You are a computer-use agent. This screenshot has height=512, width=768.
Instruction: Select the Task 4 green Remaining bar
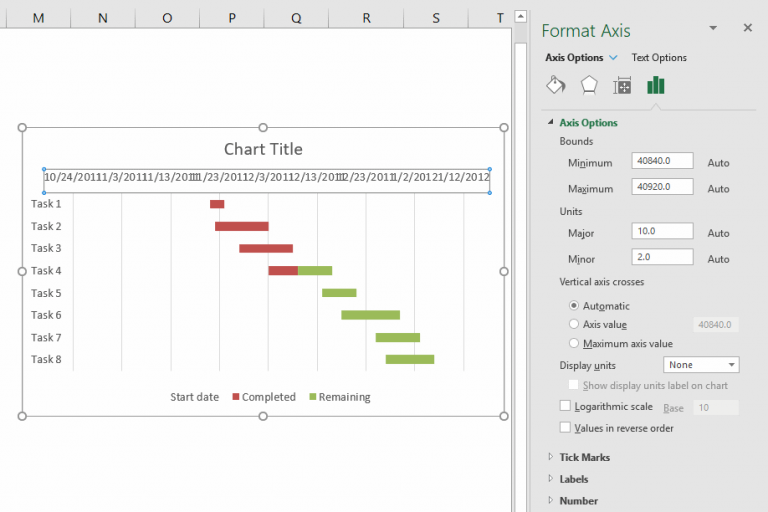point(315,270)
